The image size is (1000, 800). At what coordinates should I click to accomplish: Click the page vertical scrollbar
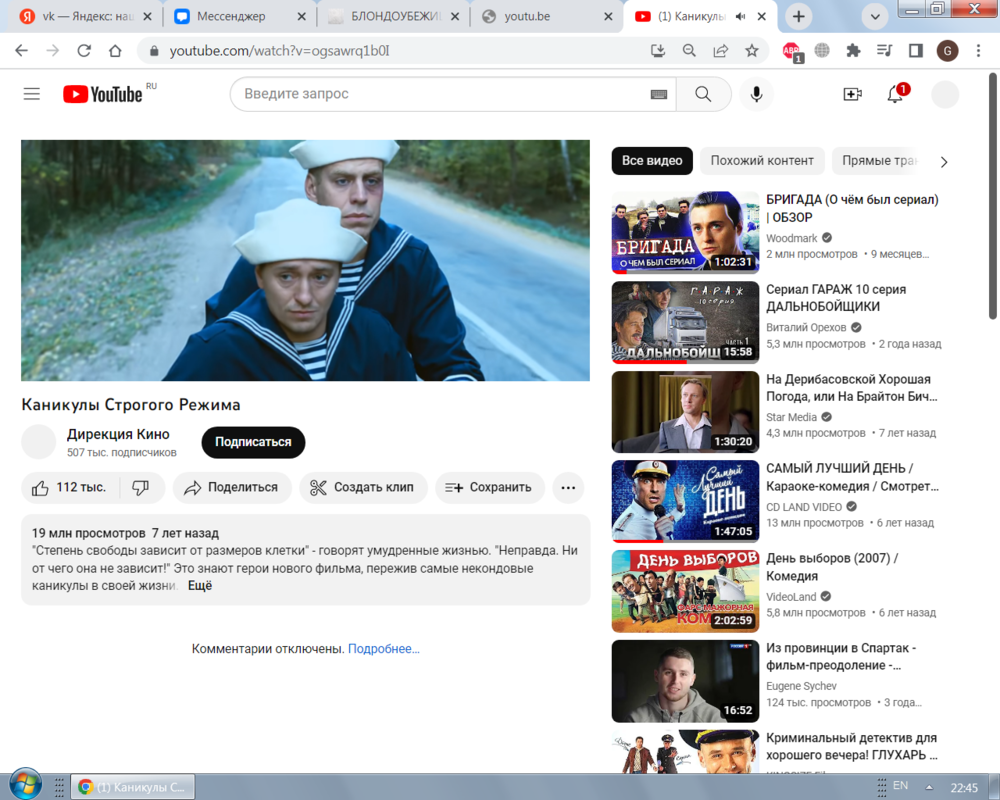pos(992,196)
